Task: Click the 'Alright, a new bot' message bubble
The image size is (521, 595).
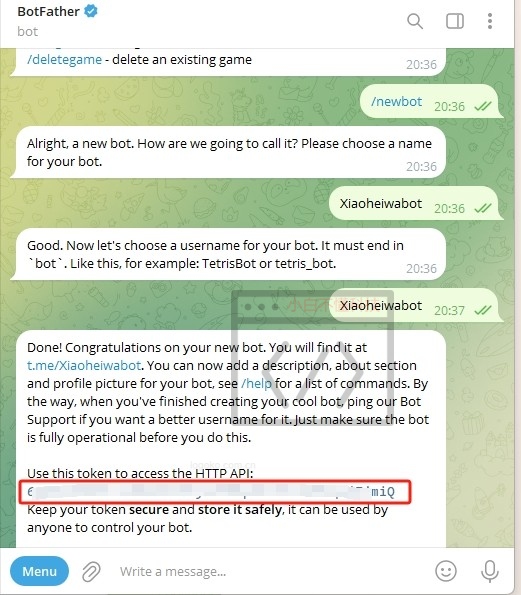Action: click(228, 152)
